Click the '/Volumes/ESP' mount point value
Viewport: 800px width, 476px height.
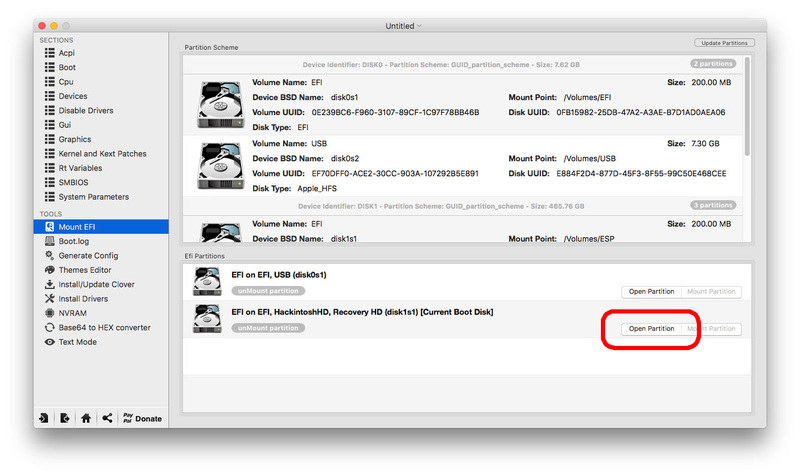tap(589, 239)
